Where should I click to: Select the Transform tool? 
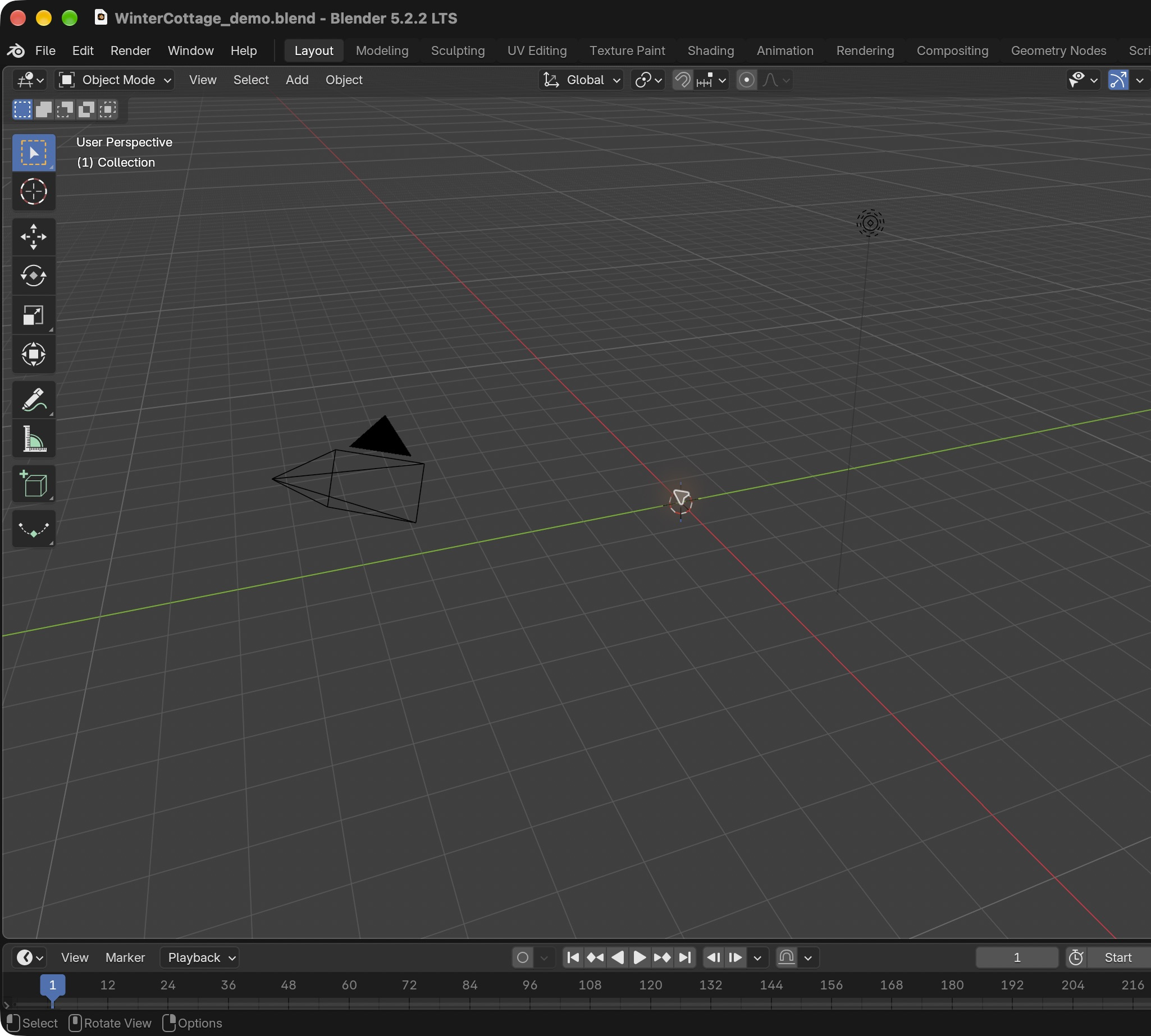coord(34,354)
